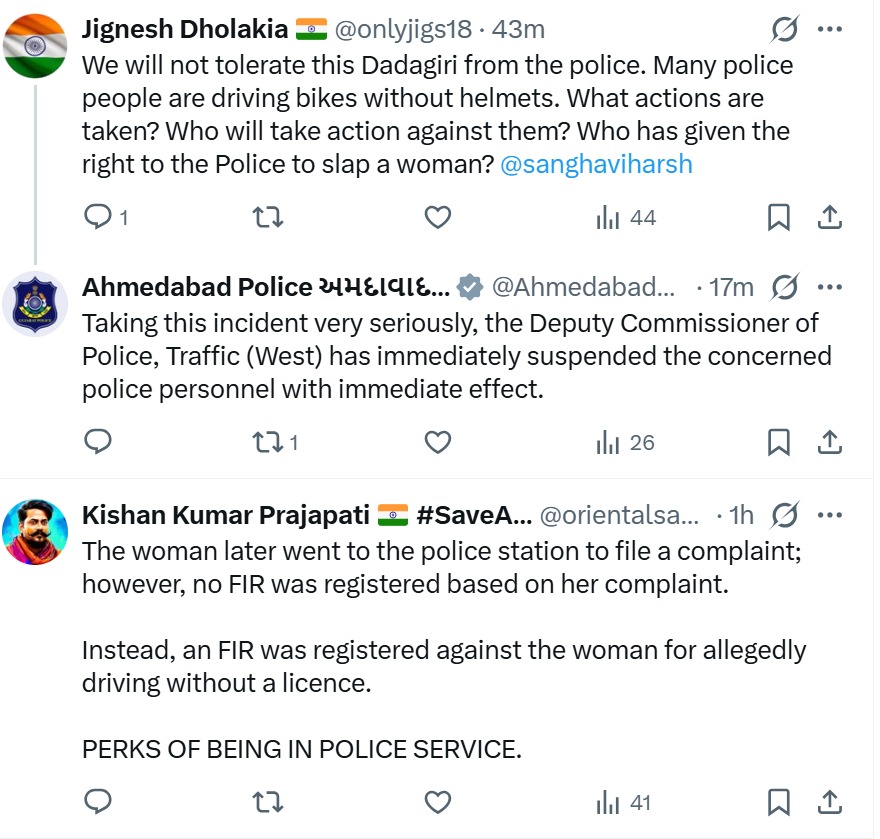Bookmark Kishan Kumar Prajapati's tweet
The height and width of the screenshot is (839, 880).
point(779,801)
